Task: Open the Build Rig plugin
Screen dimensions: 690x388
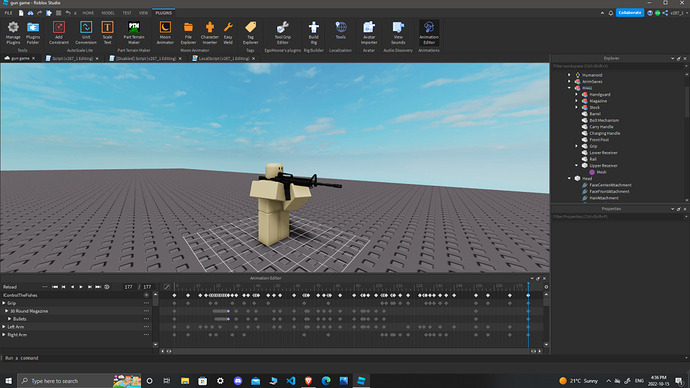Action: (313, 33)
